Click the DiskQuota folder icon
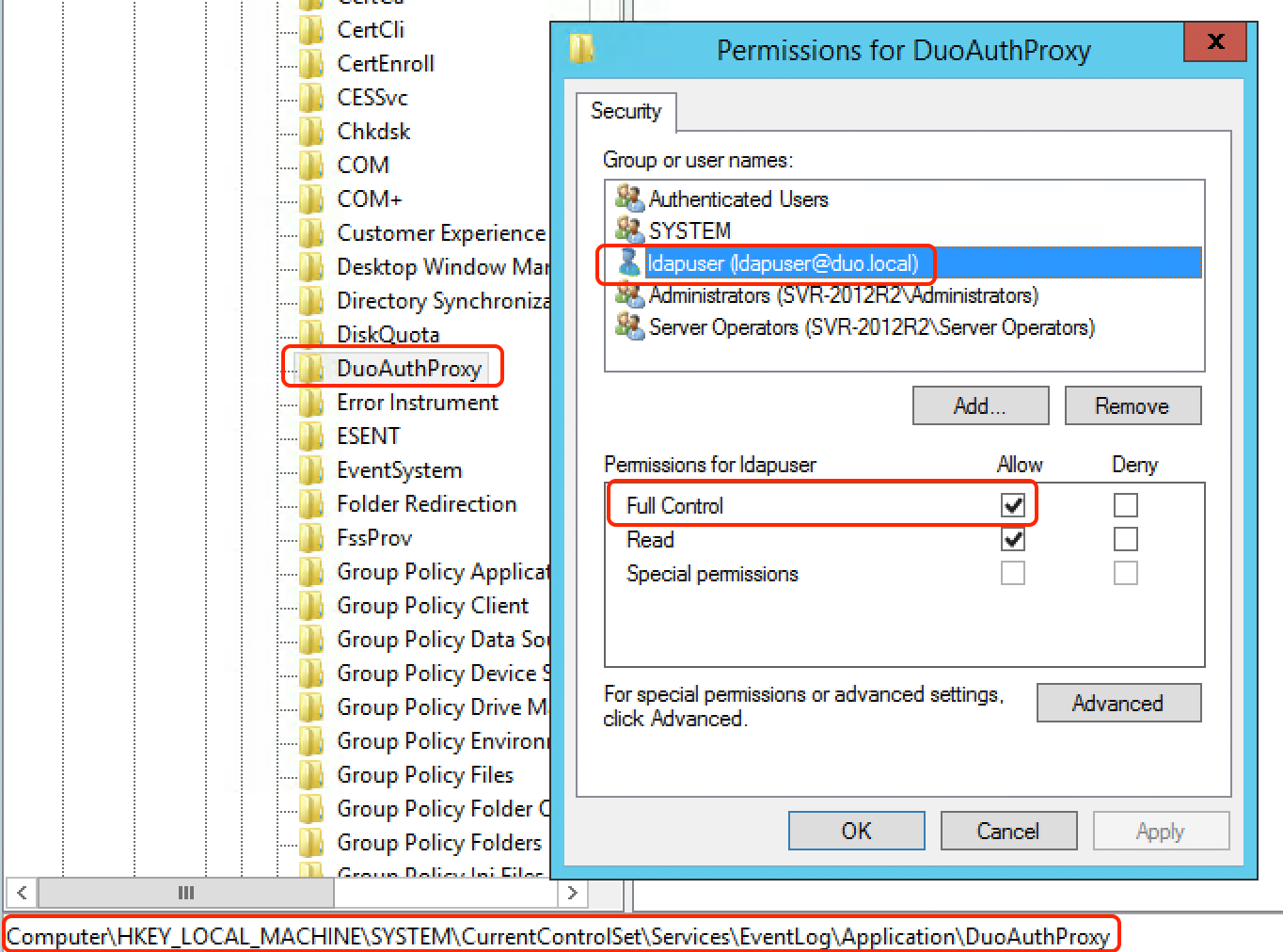Viewport: 1283px width, 952px height. coord(311,335)
